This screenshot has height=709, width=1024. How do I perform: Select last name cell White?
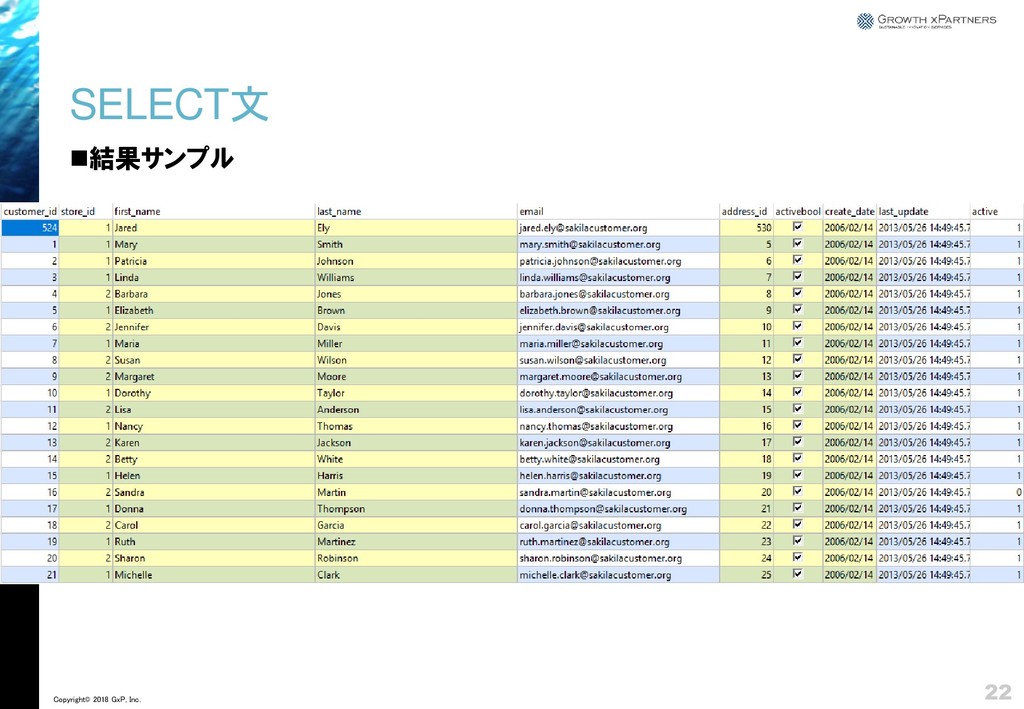click(x=416, y=459)
